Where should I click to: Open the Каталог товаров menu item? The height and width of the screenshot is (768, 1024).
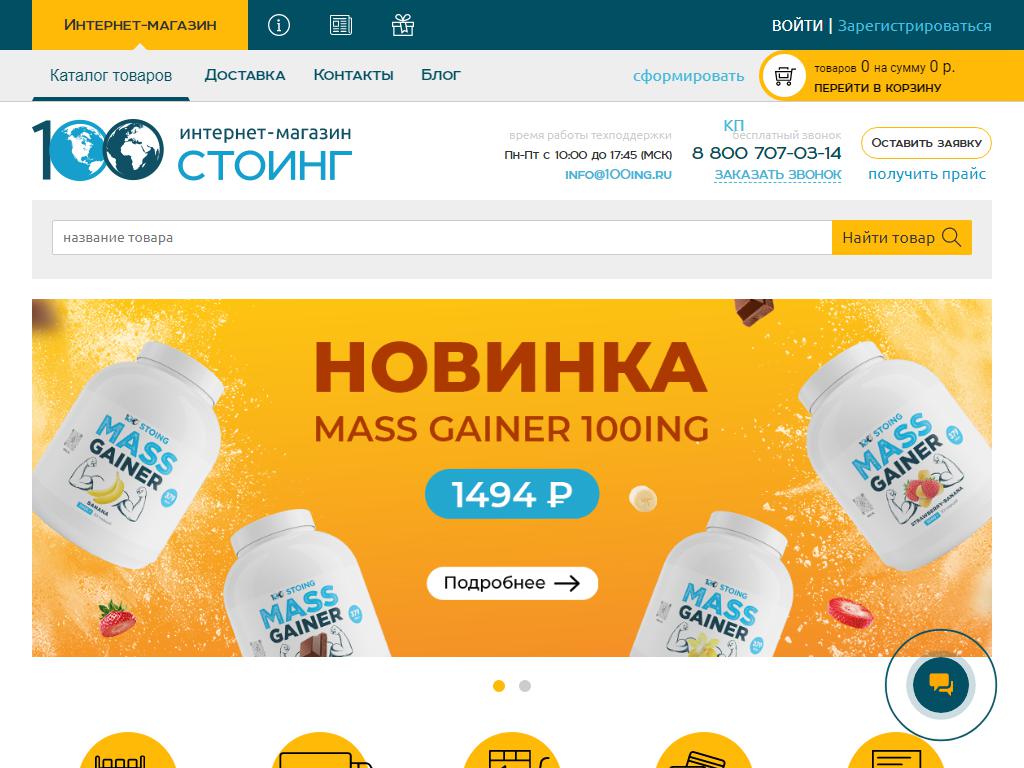(x=111, y=76)
